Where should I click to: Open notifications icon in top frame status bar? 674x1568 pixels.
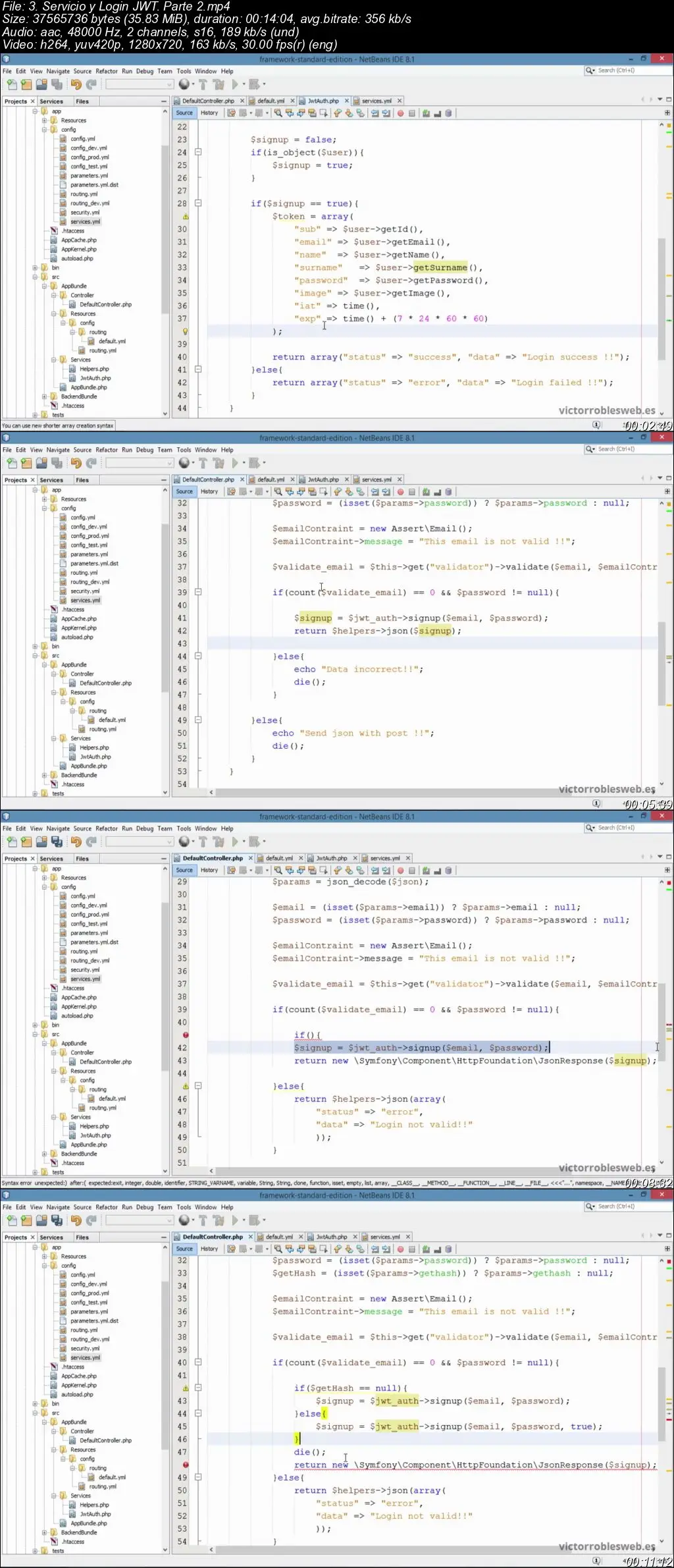click(596, 425)
